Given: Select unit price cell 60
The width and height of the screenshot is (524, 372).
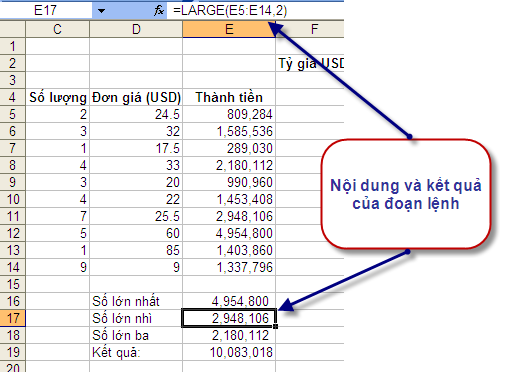Looking at the screenshot, I should 136,233.
